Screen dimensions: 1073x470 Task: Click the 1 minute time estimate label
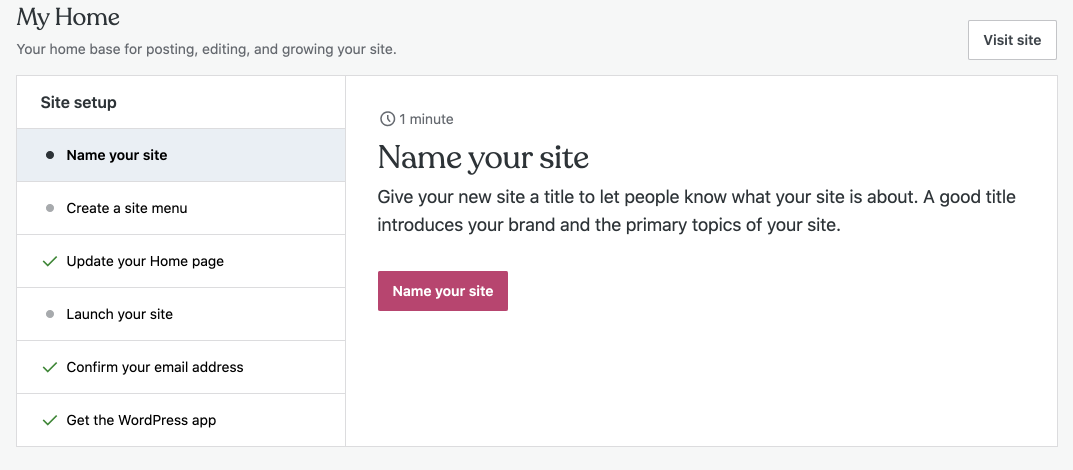pyautogui.click(x=426, y=119)
